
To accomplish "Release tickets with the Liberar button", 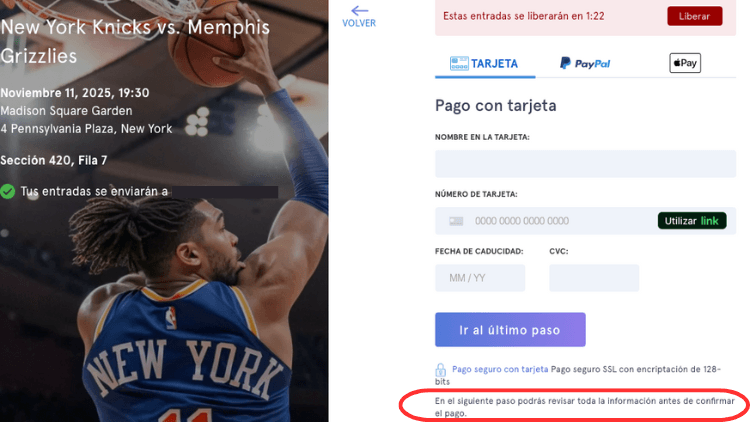I will click(695, 16).
